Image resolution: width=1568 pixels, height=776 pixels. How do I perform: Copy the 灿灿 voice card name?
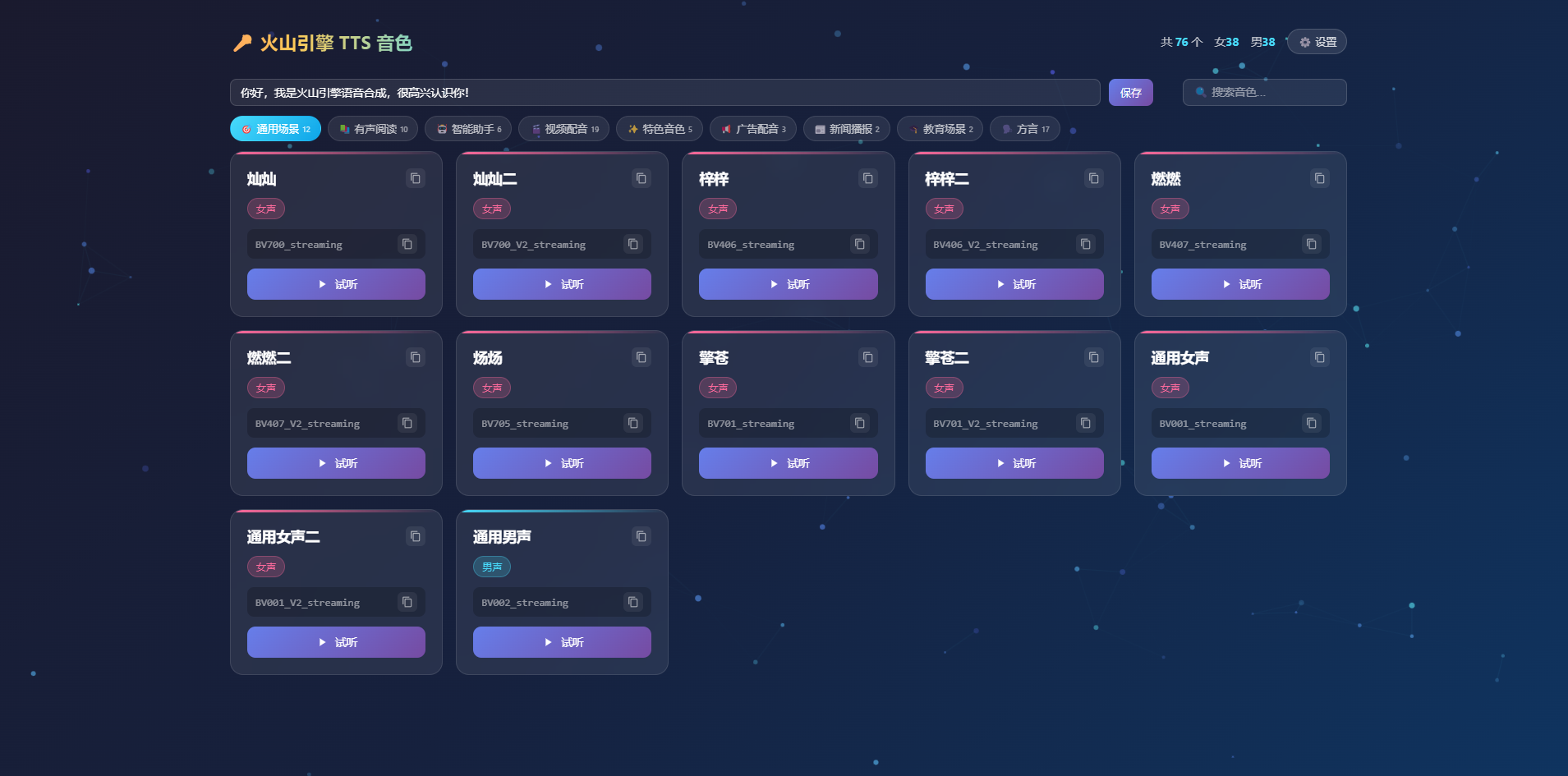coord(416,178)
